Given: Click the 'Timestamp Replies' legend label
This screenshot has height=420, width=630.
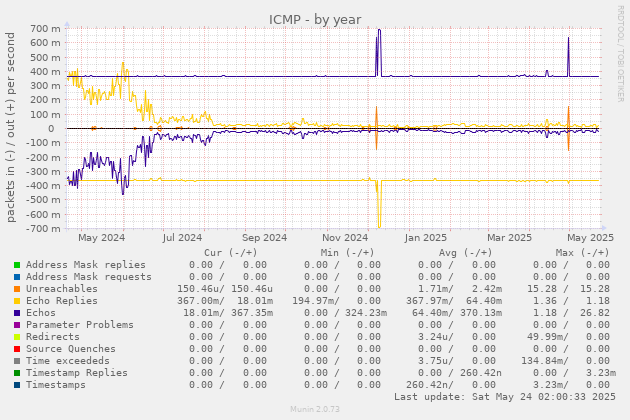Looking at the screenshot, I should pyautogui.click(x=77, y=373).
